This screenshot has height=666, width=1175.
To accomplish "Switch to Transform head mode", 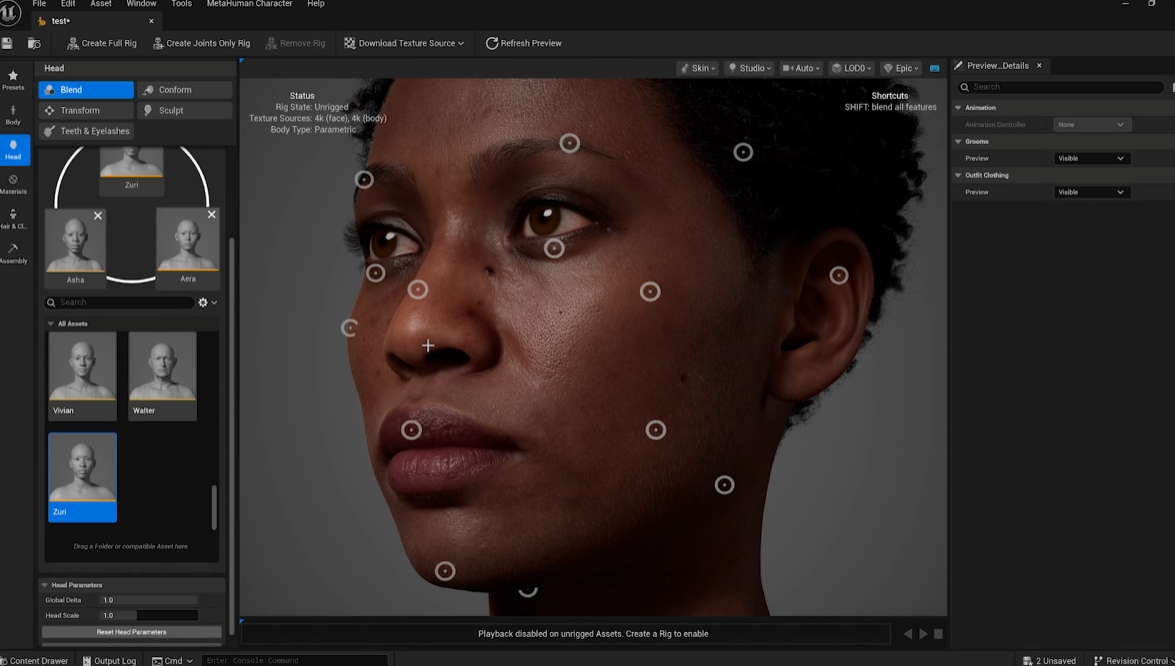I will click(86, 110).
